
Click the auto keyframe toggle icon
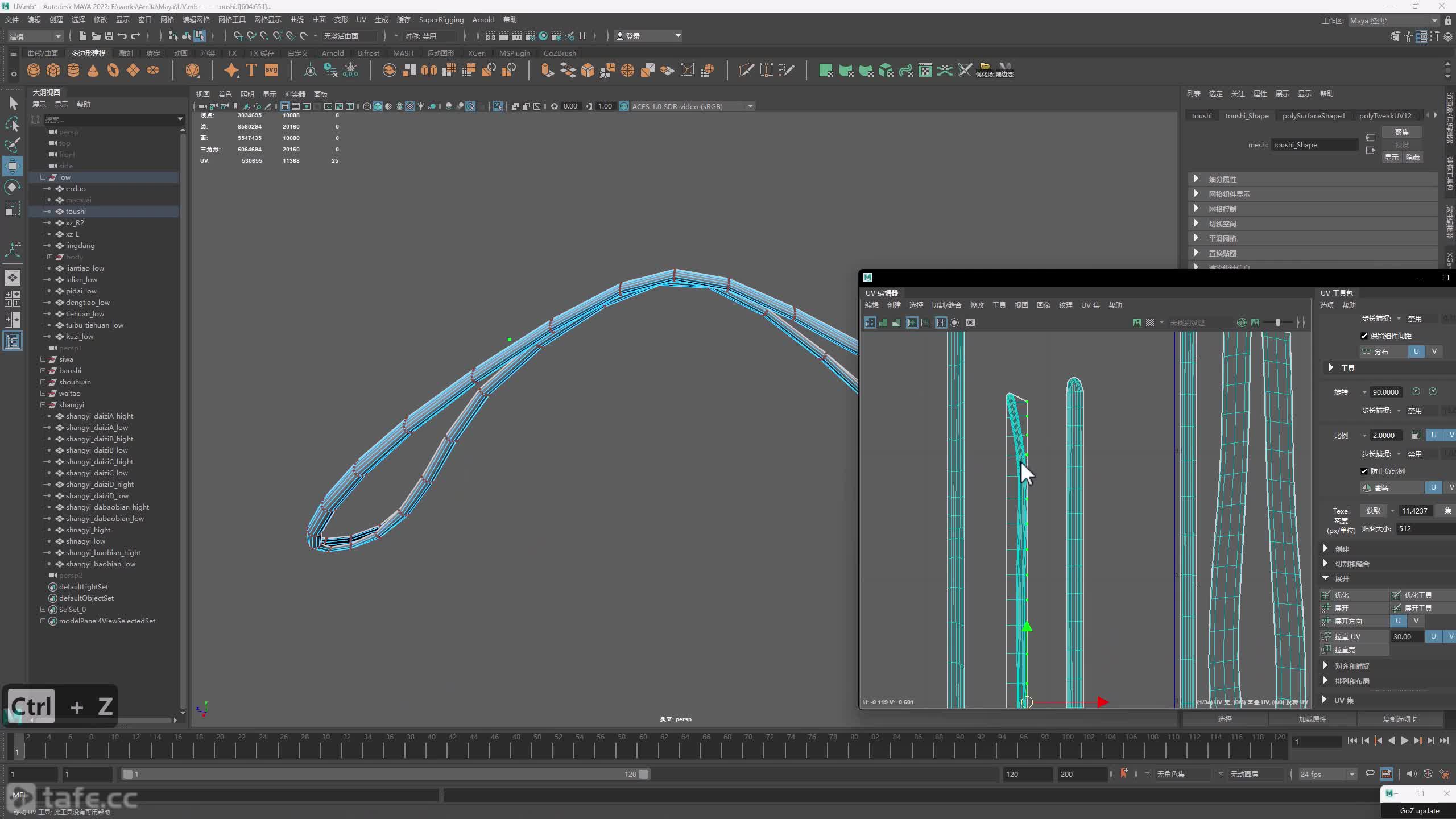click(x=1387, y=774)
